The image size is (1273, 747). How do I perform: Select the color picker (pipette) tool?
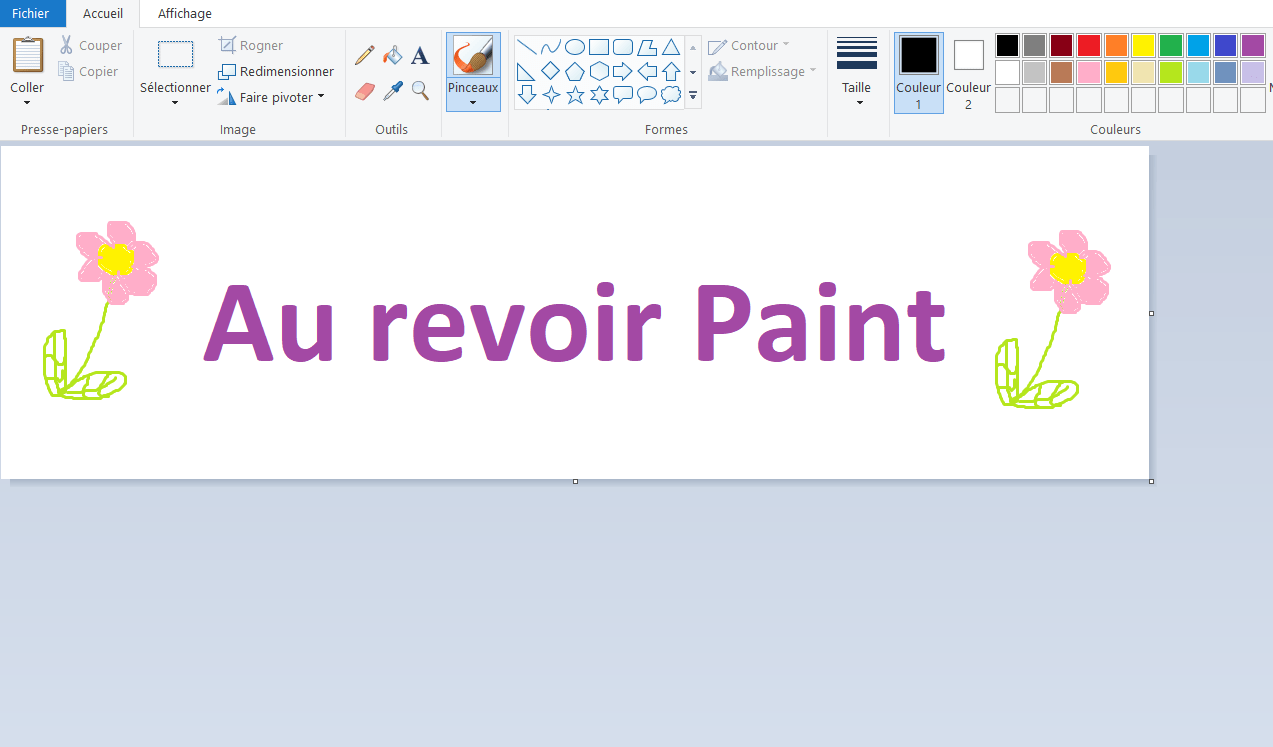pyautogui.click(x=392, y=91)
